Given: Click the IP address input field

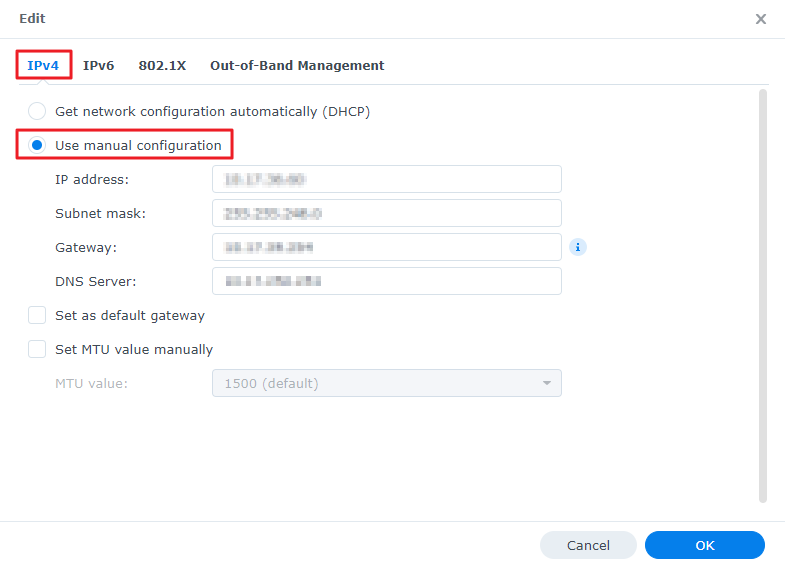Looking at the screenshot, I should (x=386, y=179).
